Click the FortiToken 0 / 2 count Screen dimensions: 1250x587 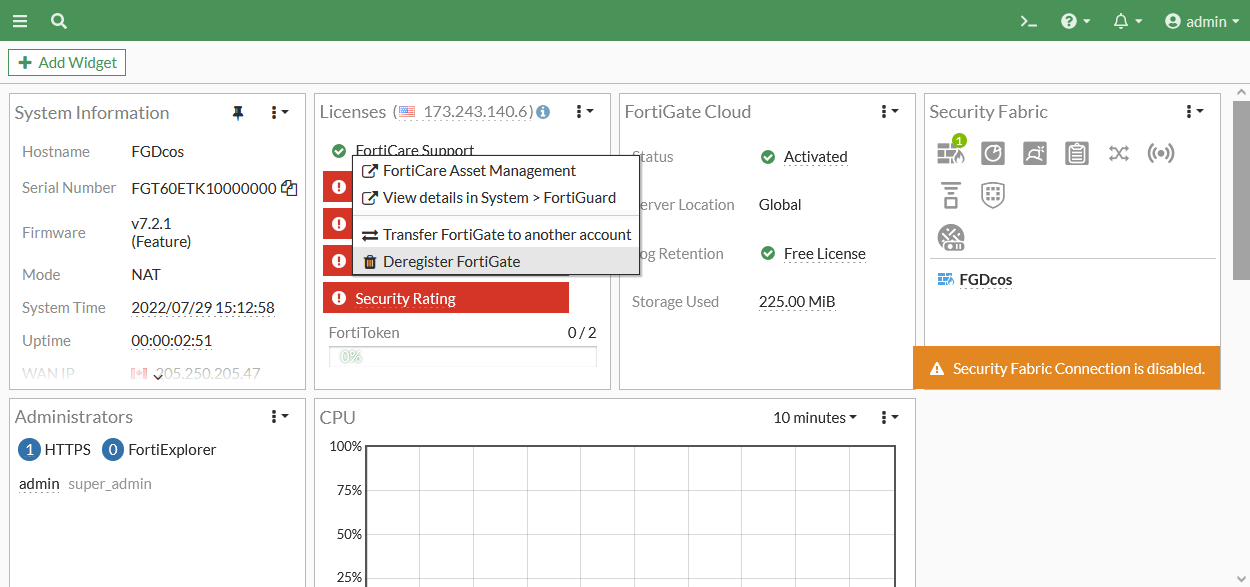click(x=582, y=333)
